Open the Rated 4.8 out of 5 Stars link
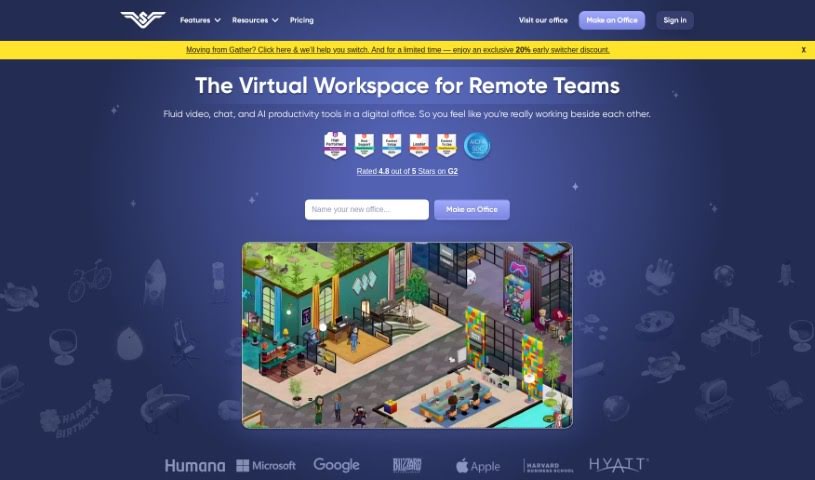Viewport: 815px width, 480px height. tap(407, 171)
